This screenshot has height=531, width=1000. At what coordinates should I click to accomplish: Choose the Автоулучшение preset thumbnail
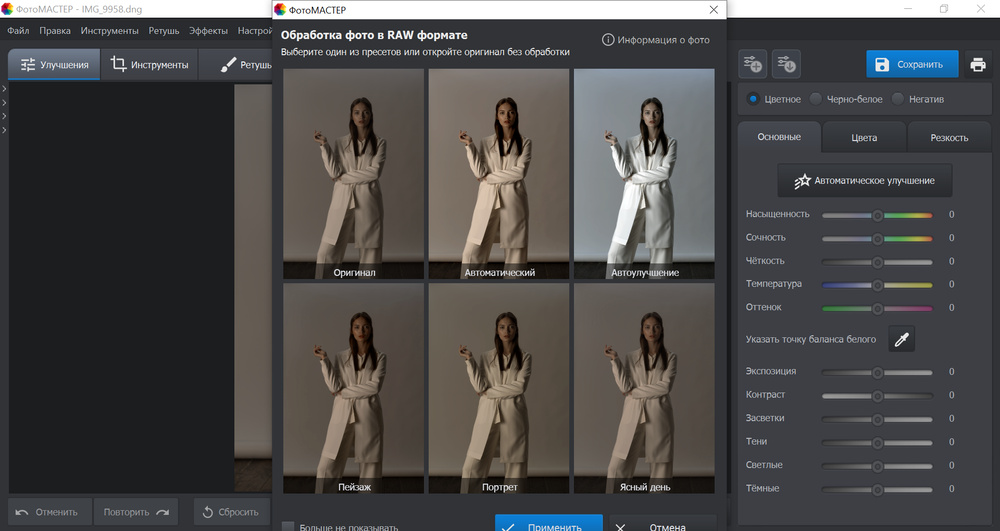click(x=644, y=174)
